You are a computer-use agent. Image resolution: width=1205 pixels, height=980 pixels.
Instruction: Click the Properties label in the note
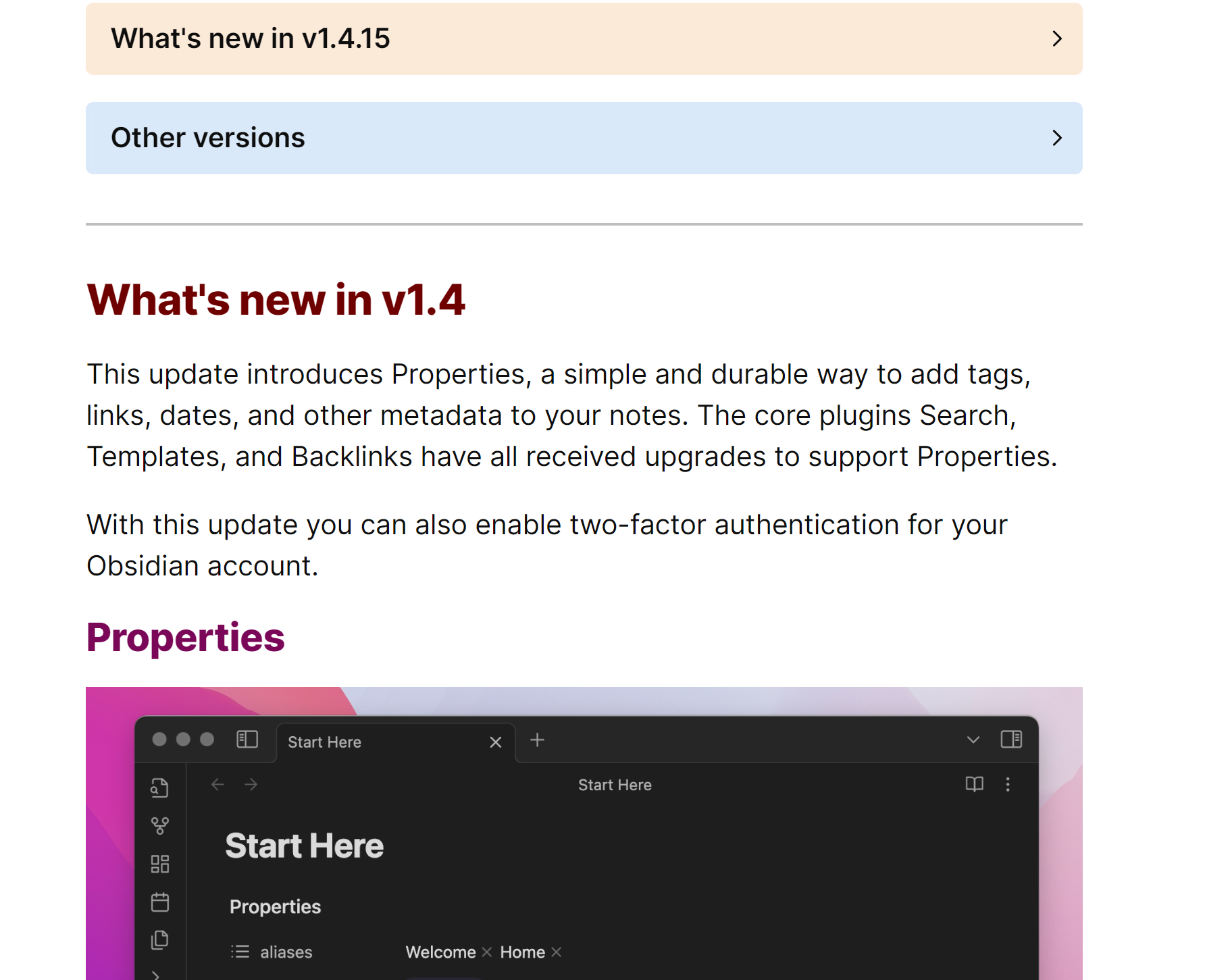(275, 906)
